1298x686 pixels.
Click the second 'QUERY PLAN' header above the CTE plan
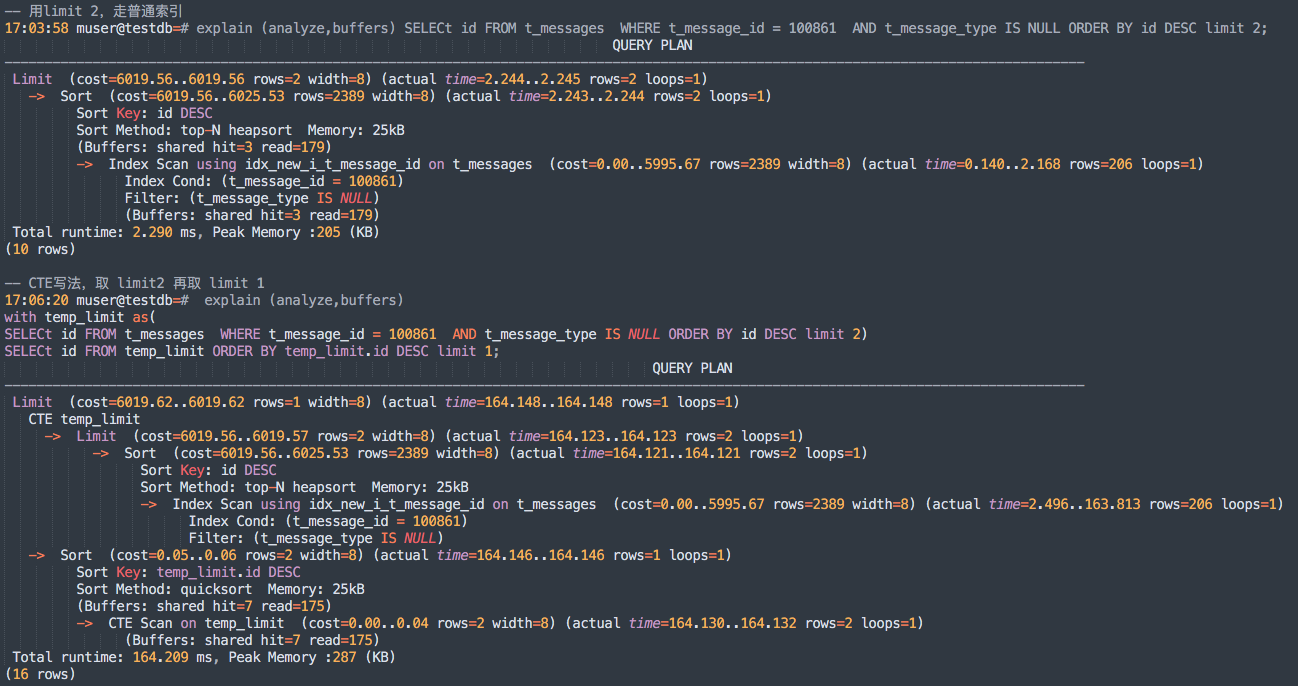pyautogui.click(x=692, y=368)
